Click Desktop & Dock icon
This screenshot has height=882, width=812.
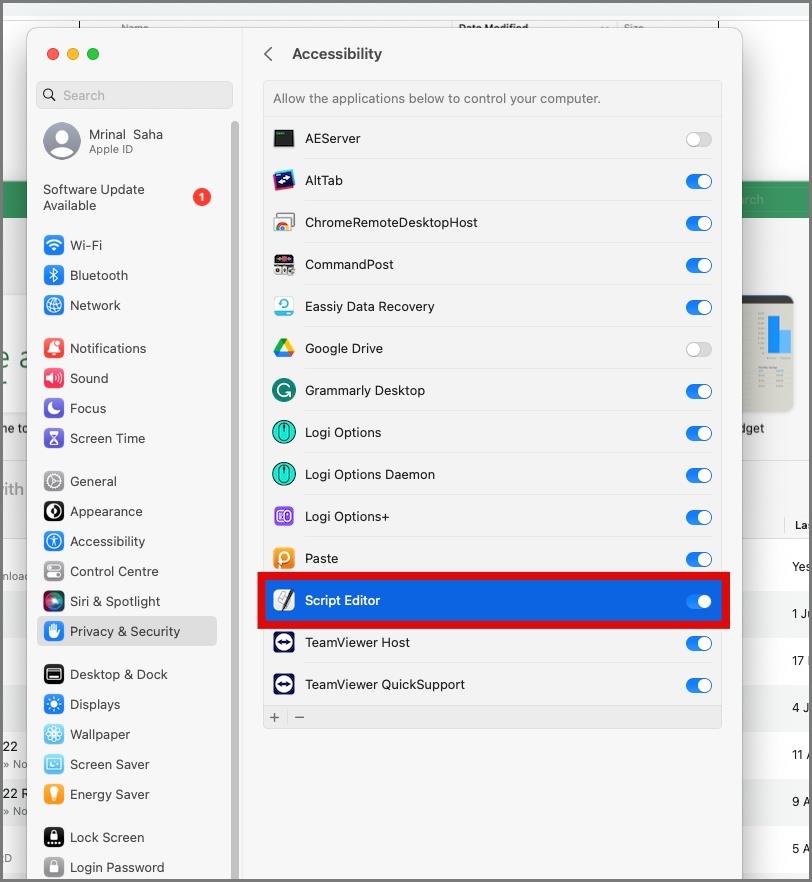tap(53, 674)
